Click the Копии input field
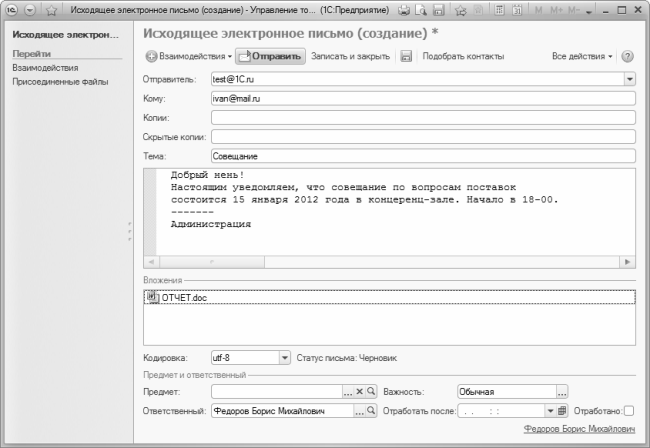650x448 pixels. click(423, 117)
